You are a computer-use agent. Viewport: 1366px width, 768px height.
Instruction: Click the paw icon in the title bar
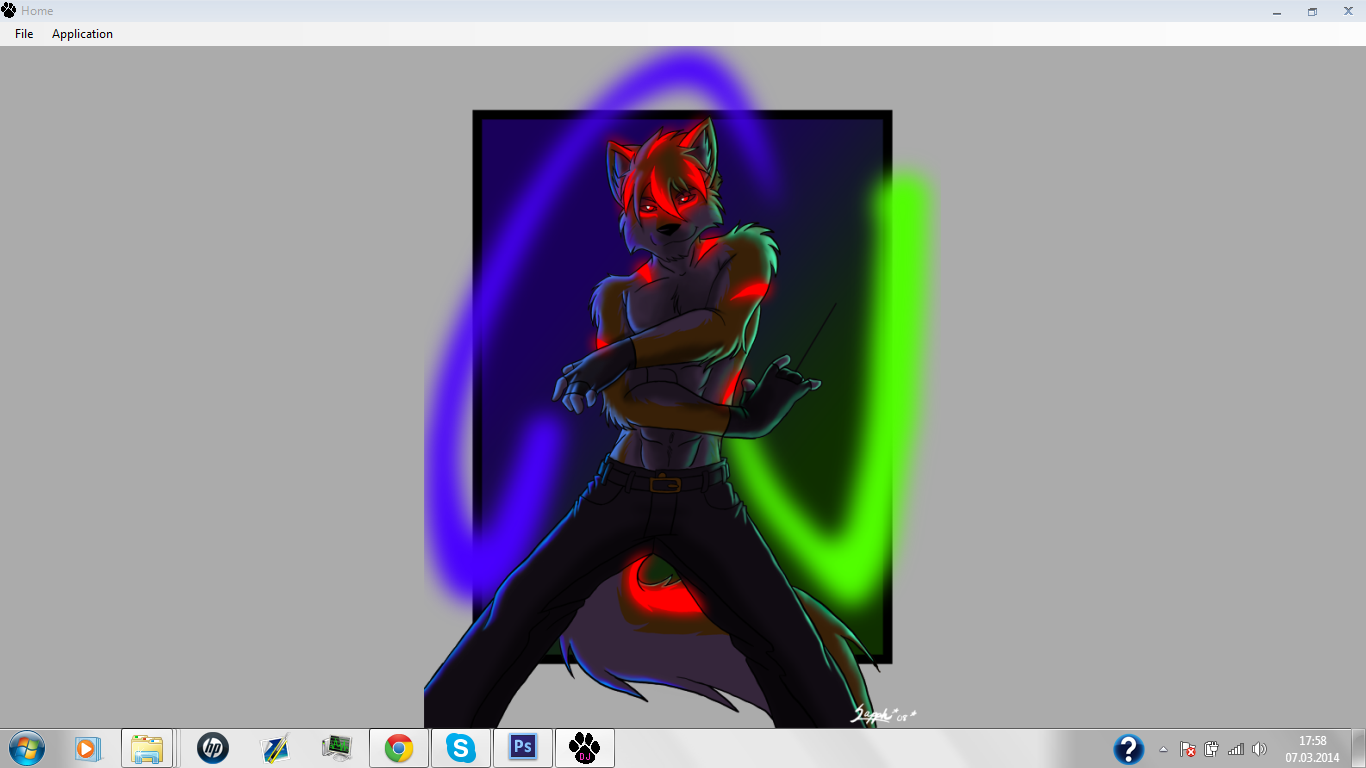[9, 11]
